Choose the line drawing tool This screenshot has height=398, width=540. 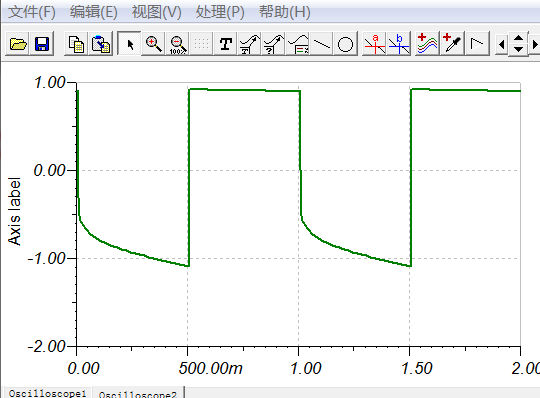click(322, 44)
